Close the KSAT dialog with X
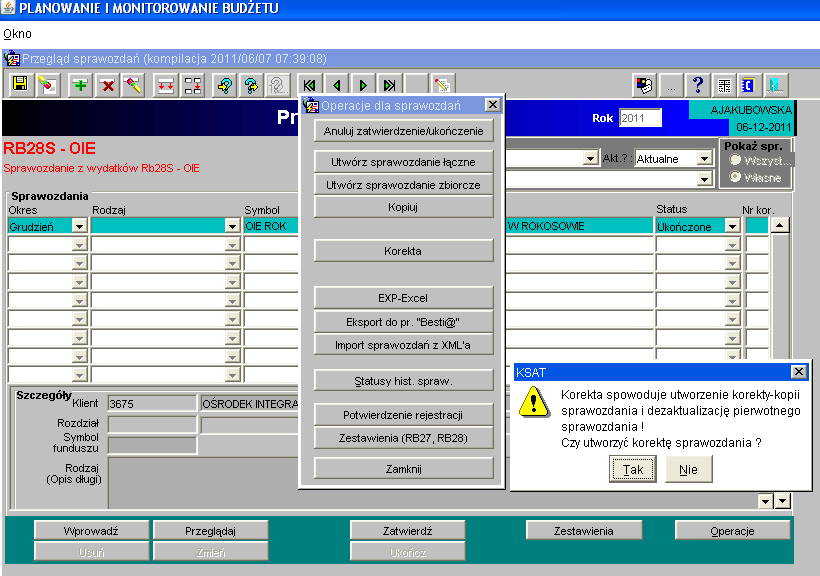The height and width of the screenshot is (576, 820). pyautogui.click(x=799, y=371)
